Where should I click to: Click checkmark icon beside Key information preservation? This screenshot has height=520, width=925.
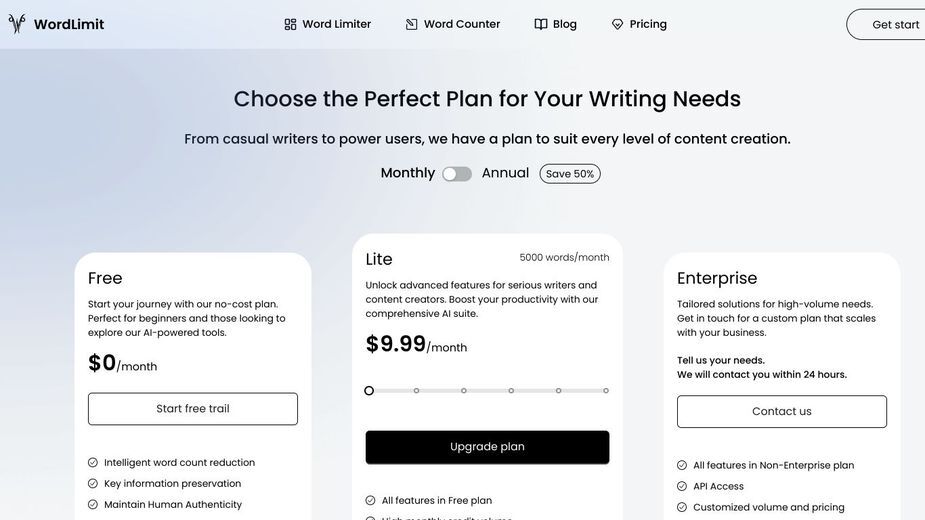[93, 483]
